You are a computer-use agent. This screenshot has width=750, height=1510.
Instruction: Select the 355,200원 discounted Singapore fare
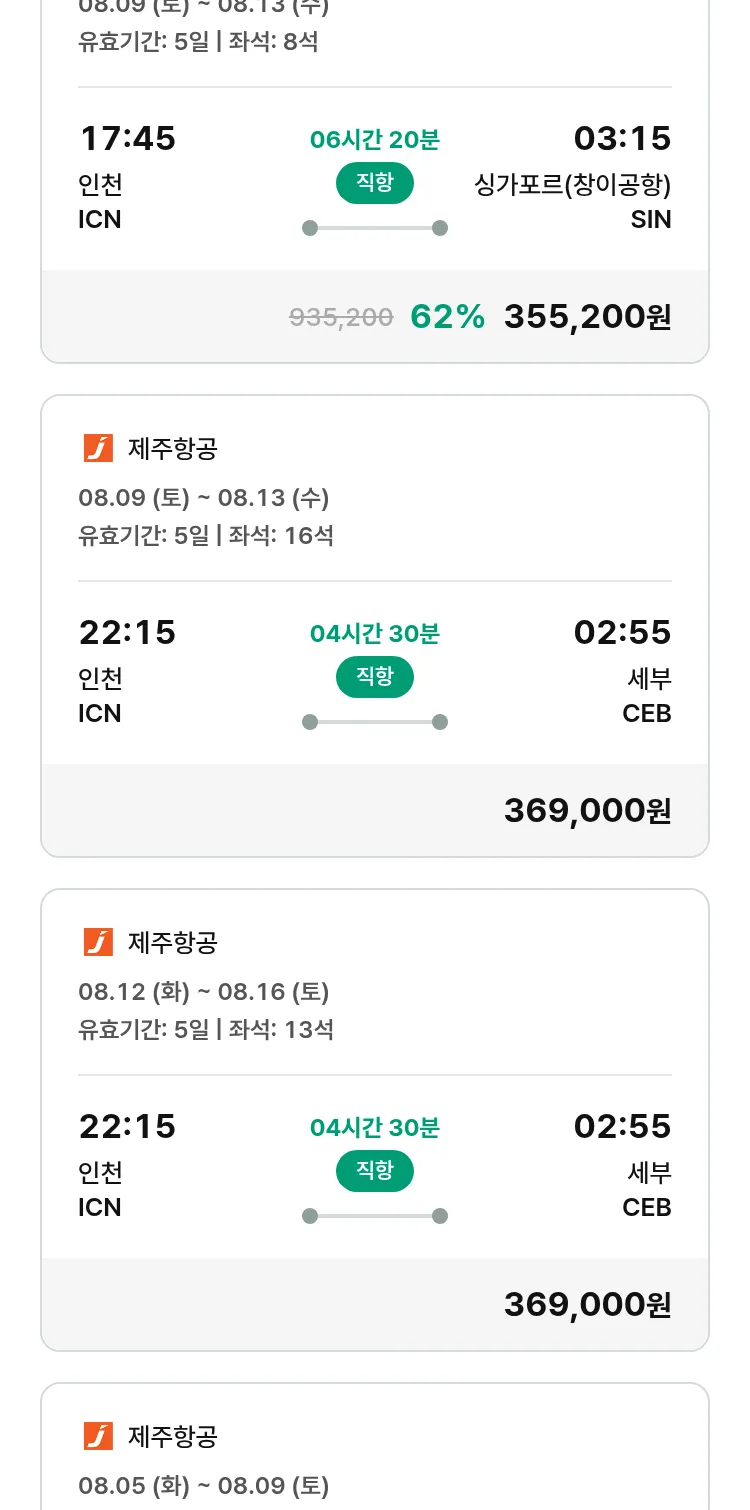tap(587, 317)
